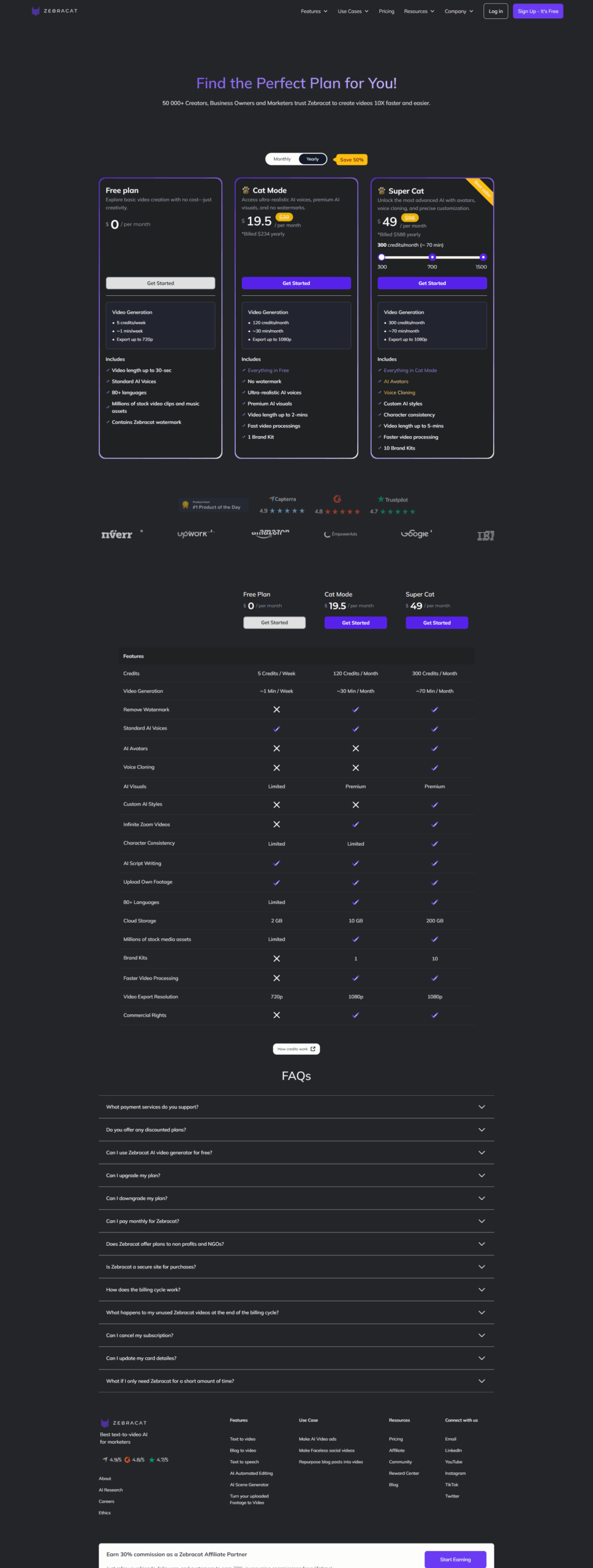Click the Capterra rating badge
593x1568 pixels.
coord(282,505)
